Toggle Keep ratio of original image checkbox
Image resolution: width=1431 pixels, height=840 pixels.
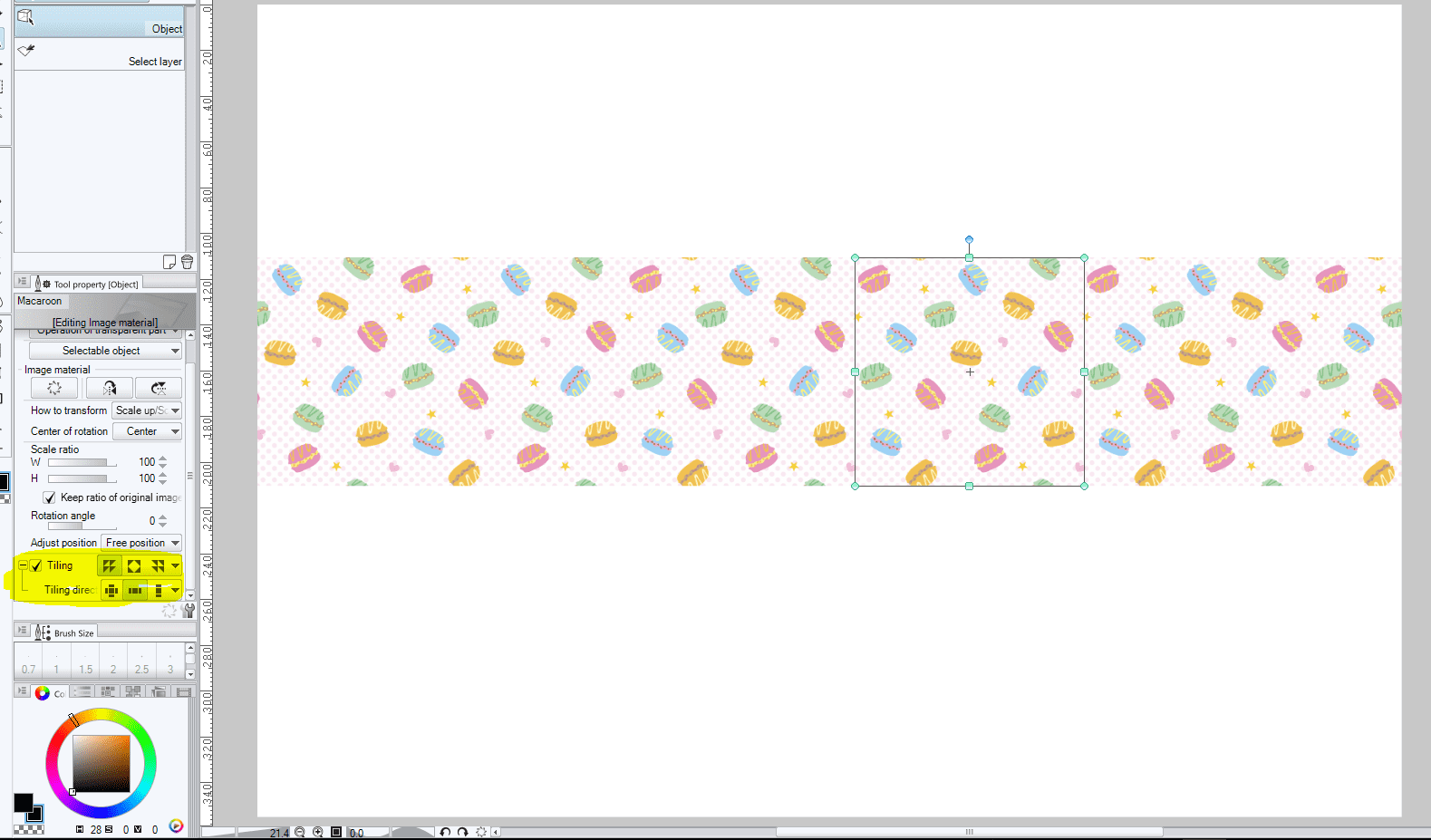click(50, 497)
